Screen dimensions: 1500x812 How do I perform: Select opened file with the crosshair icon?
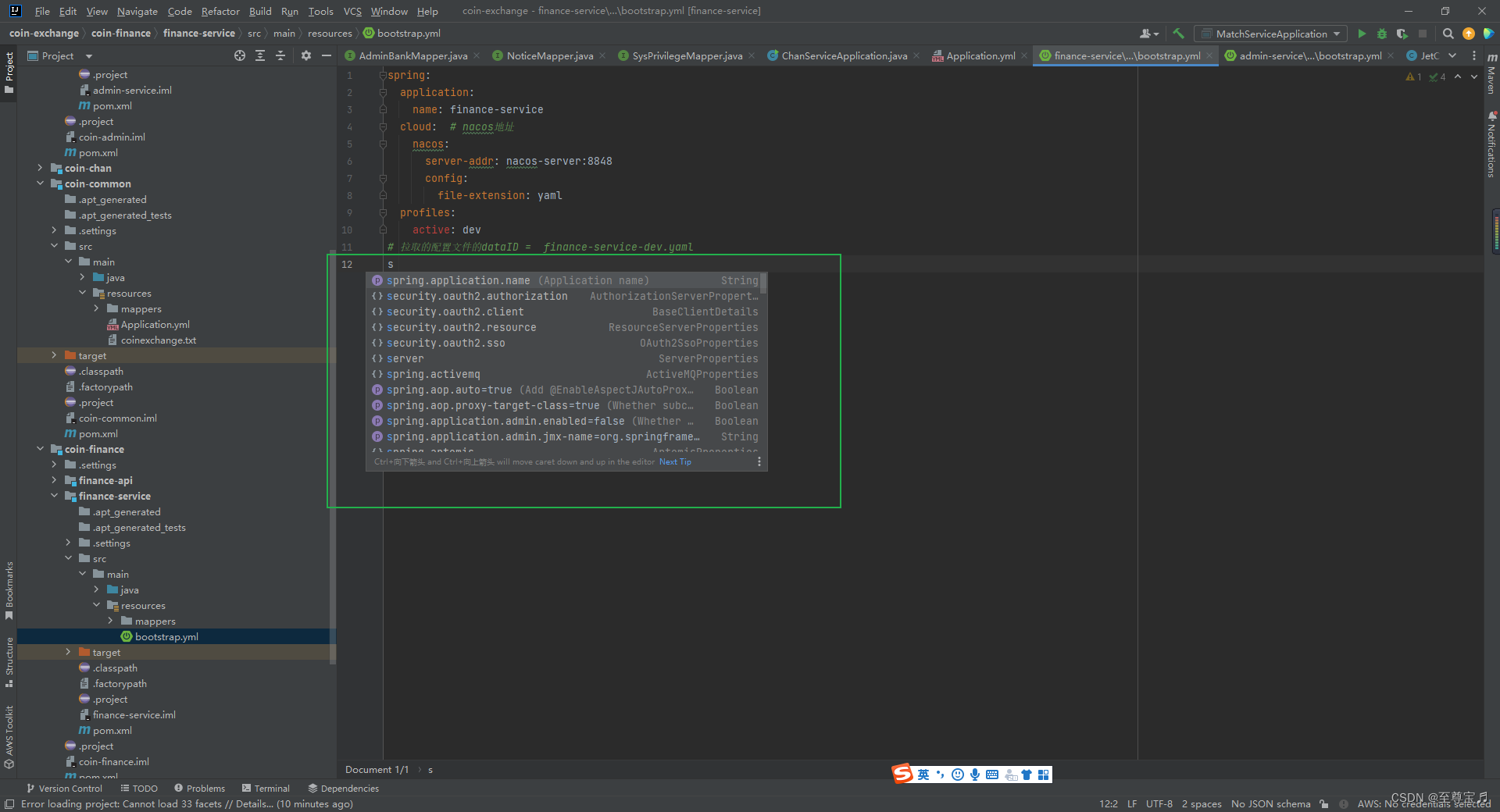pyautogui.click(x=240, y=55)
